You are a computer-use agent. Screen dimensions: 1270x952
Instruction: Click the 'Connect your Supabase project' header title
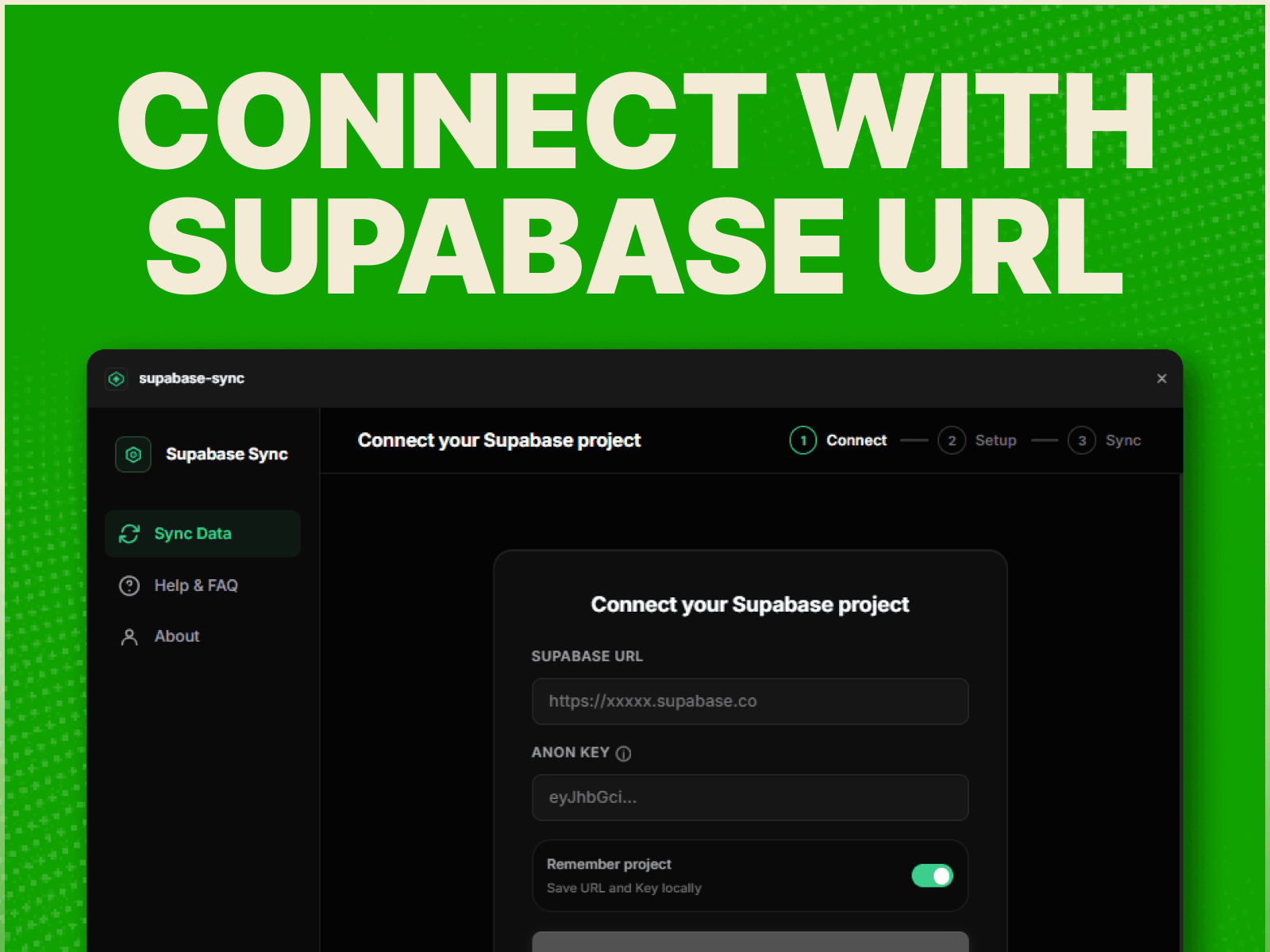coord(499,440)
